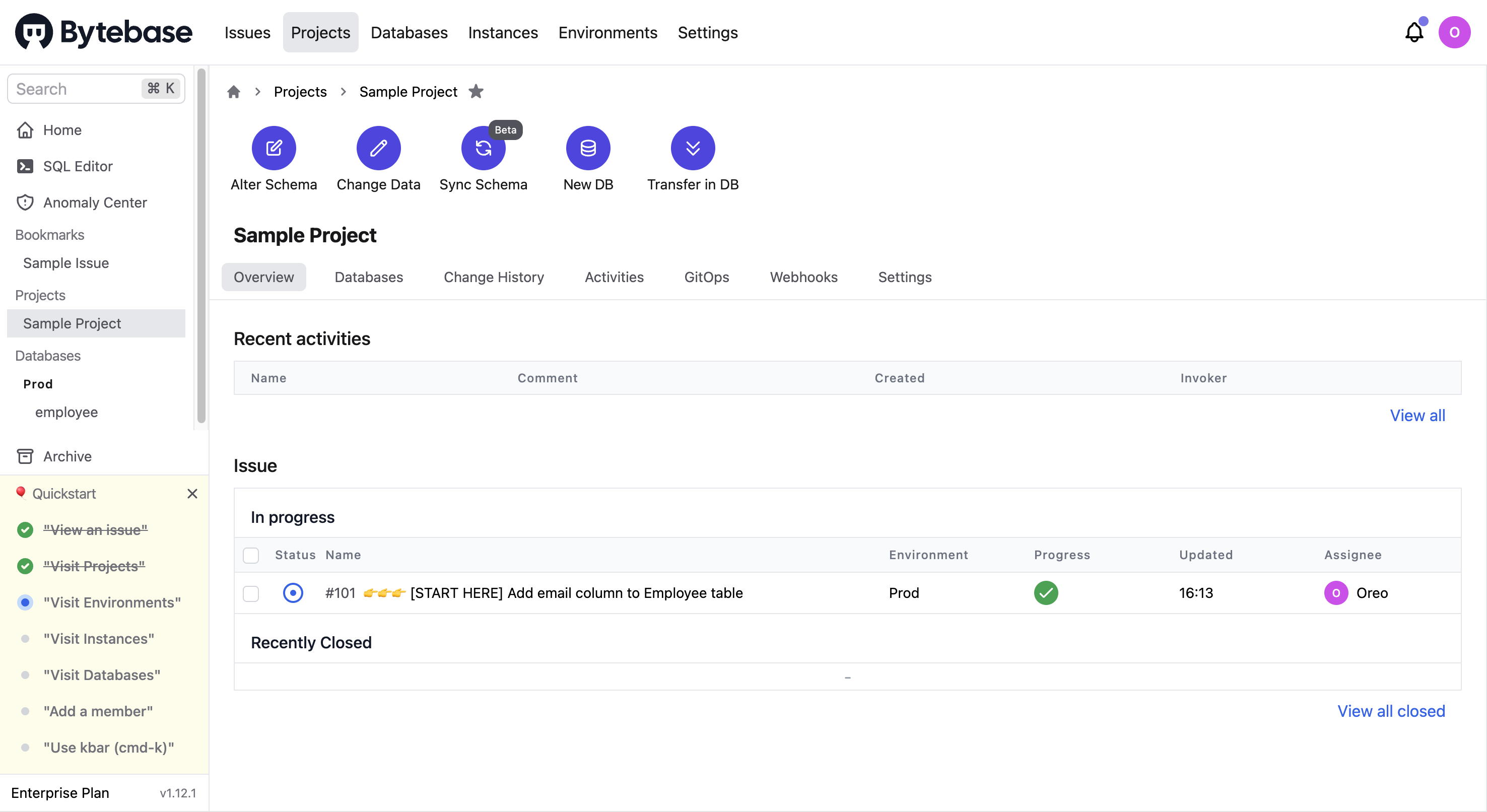Screen dimensions: 1487x812
Task: Tick the checkbox for issue #101
Action: coord(250,593)
